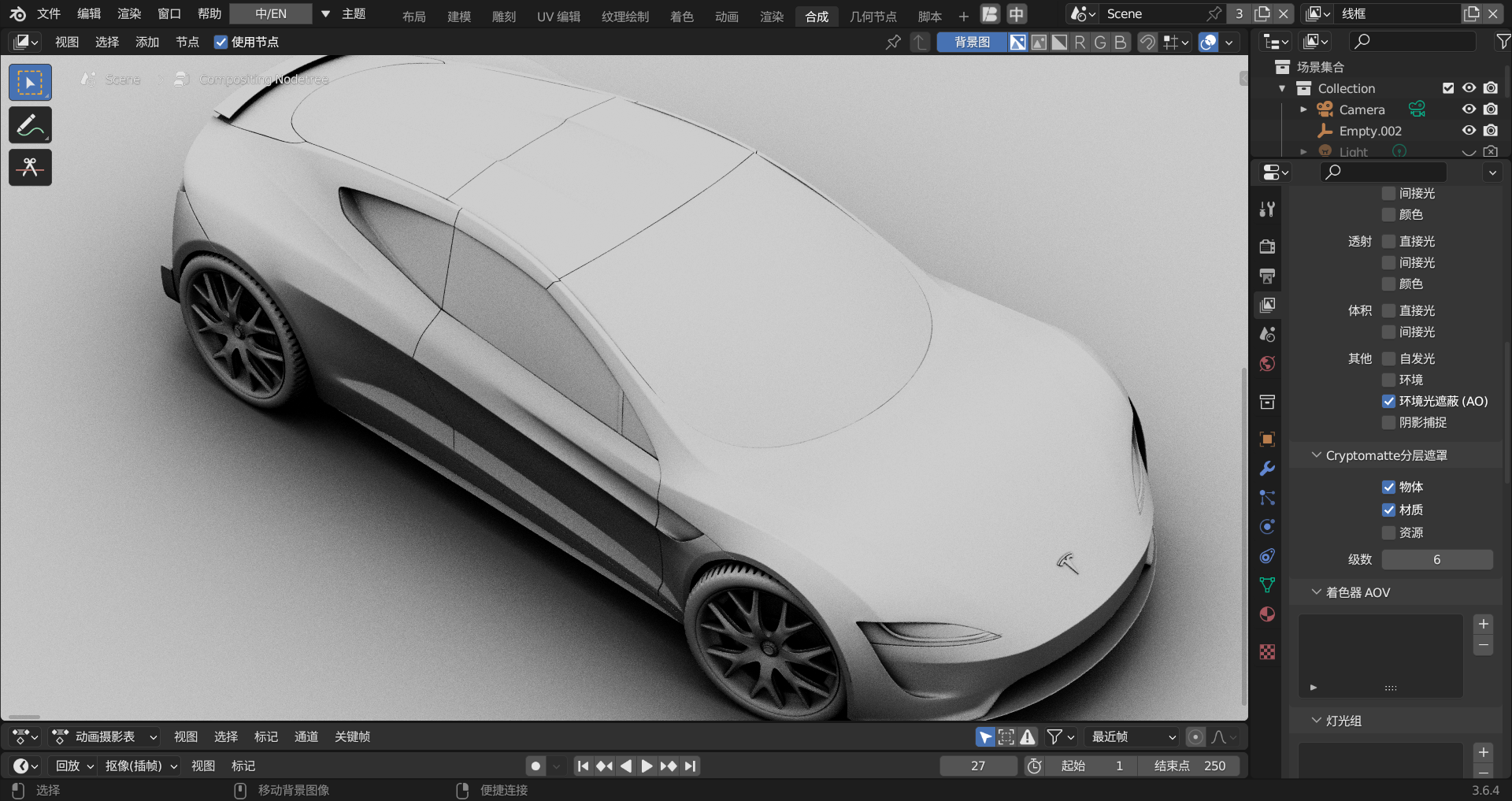Play the animation forward

[647, 766]
